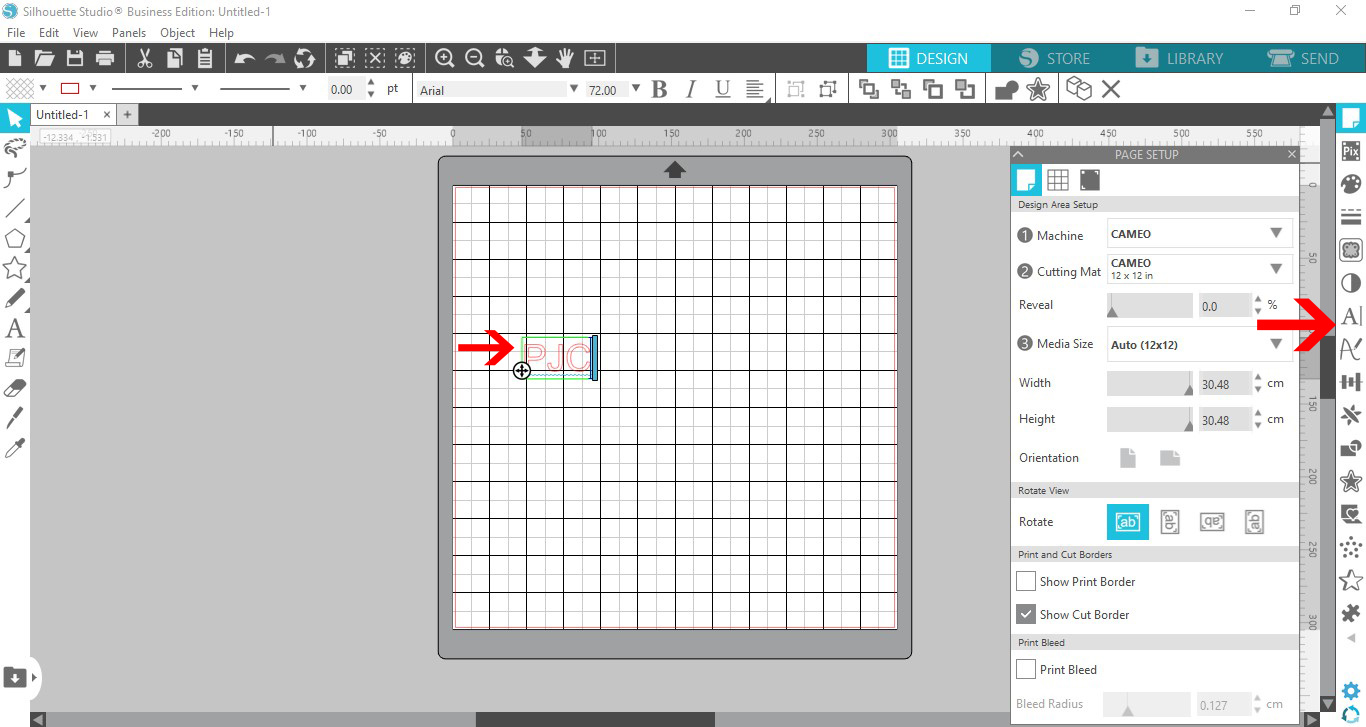Select the Knife tool
The height and width of the screenshot is (727, 1366).
[15, 418]
